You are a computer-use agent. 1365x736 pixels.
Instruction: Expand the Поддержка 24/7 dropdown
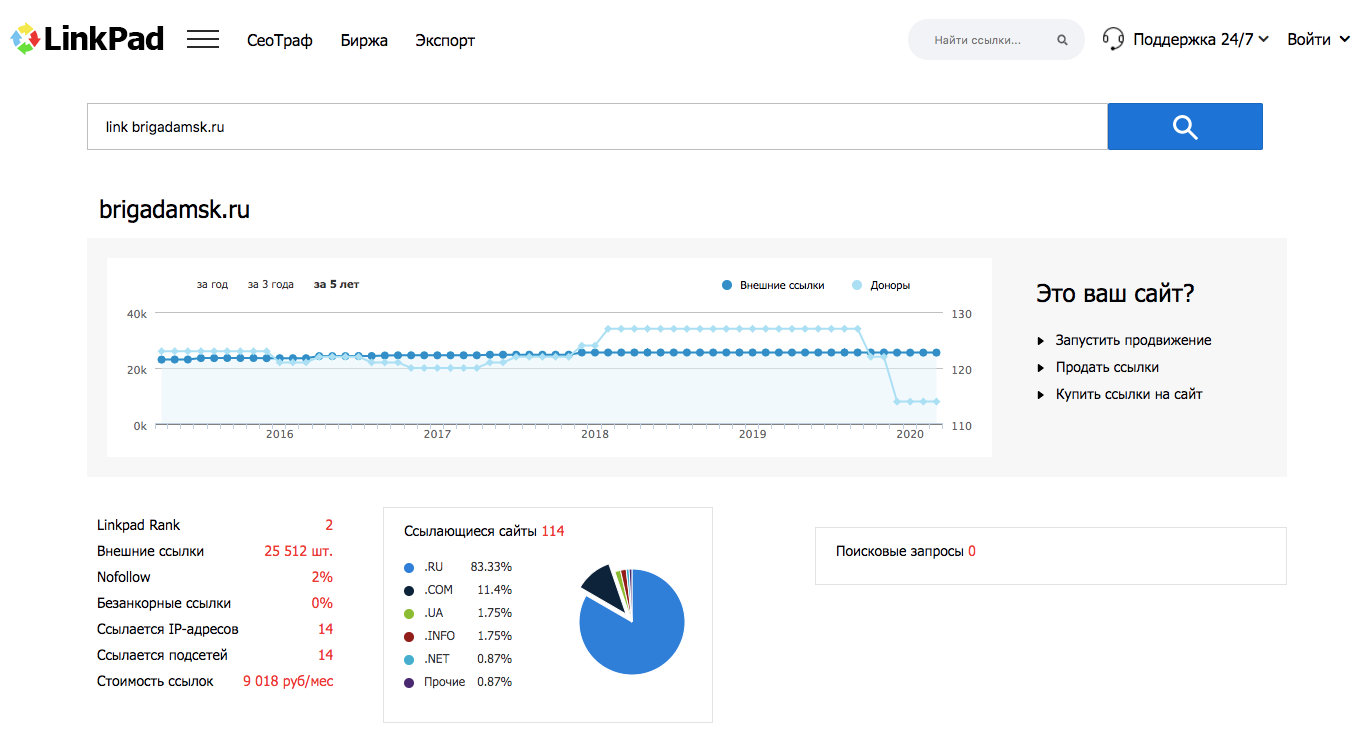pos(1200,40)
